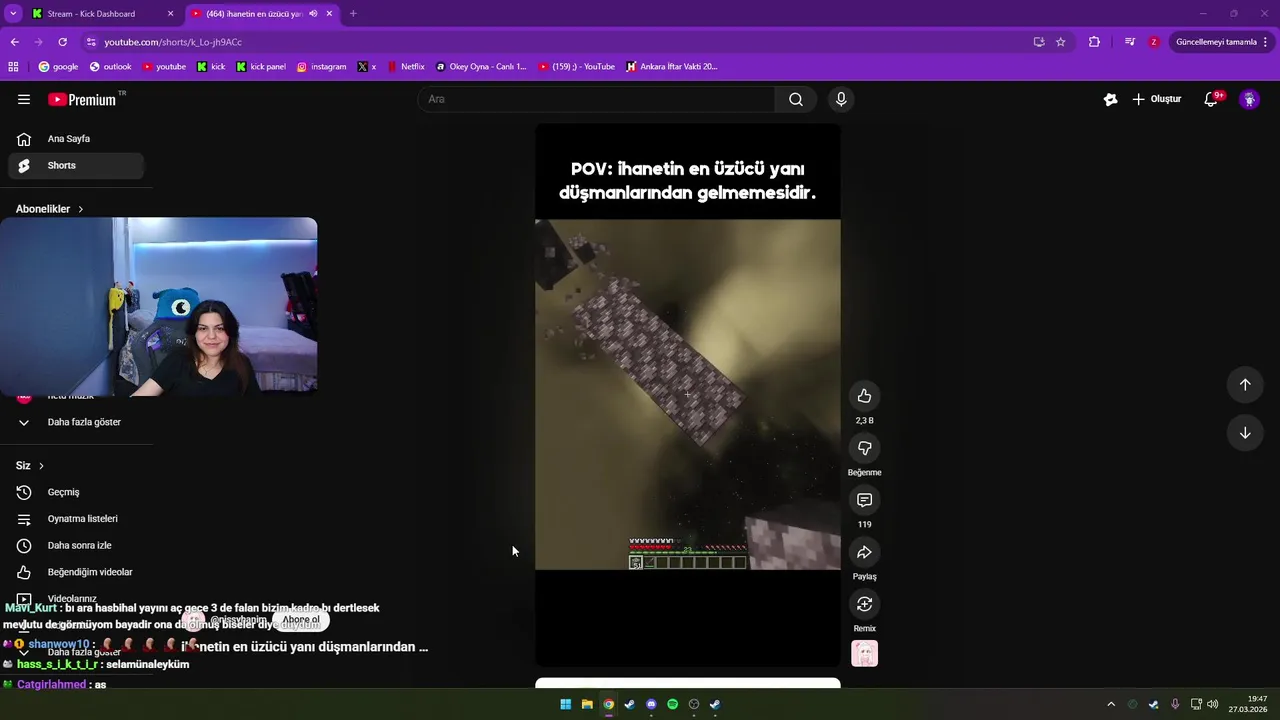Reload the page
Viewport: 1280px width, 720px height.
(x=62, y=42)
